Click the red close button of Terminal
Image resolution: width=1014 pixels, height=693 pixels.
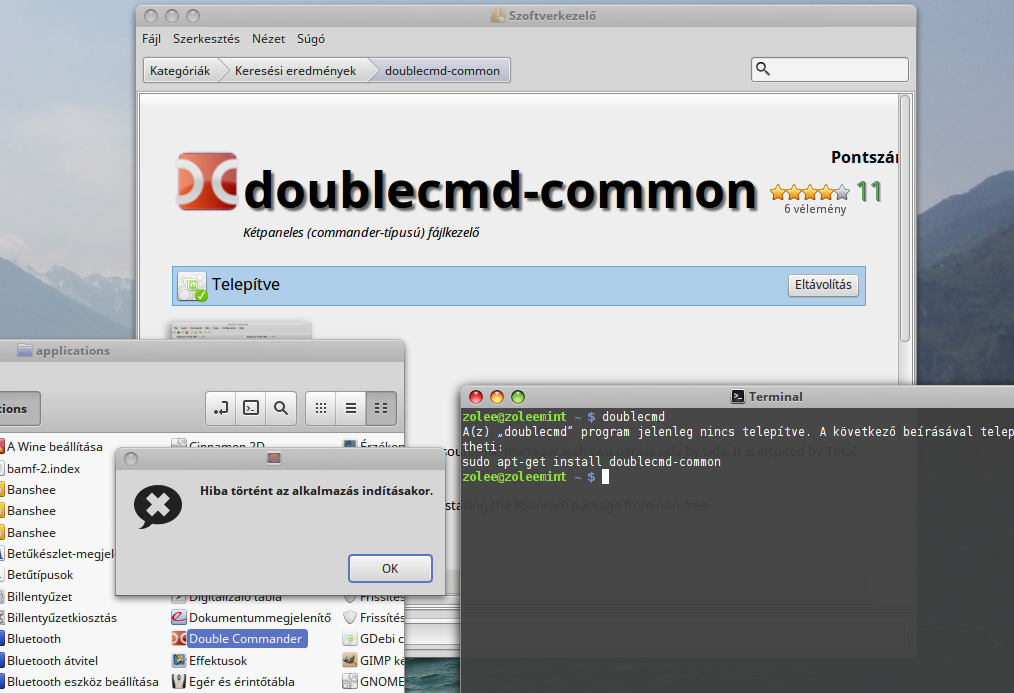pyautogui.click(x=476, y=397)
